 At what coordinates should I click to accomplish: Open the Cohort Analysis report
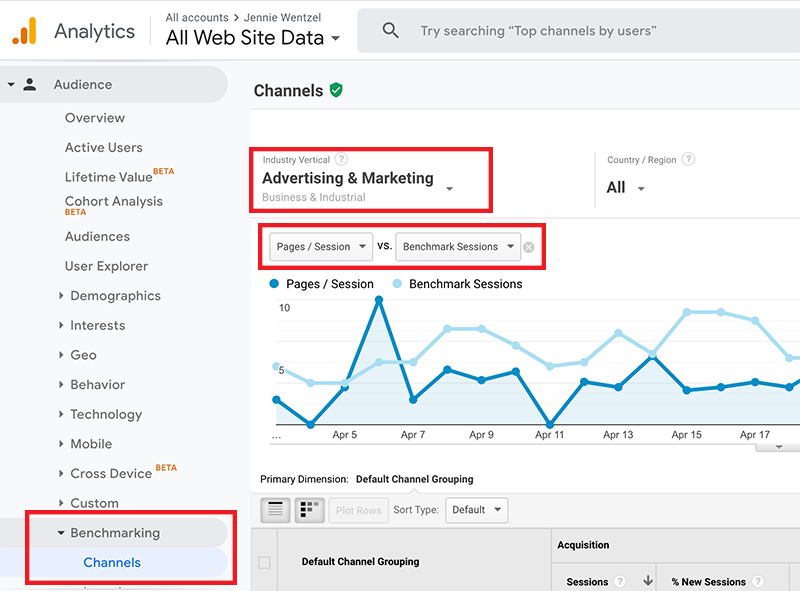click(x=114, y=204)
